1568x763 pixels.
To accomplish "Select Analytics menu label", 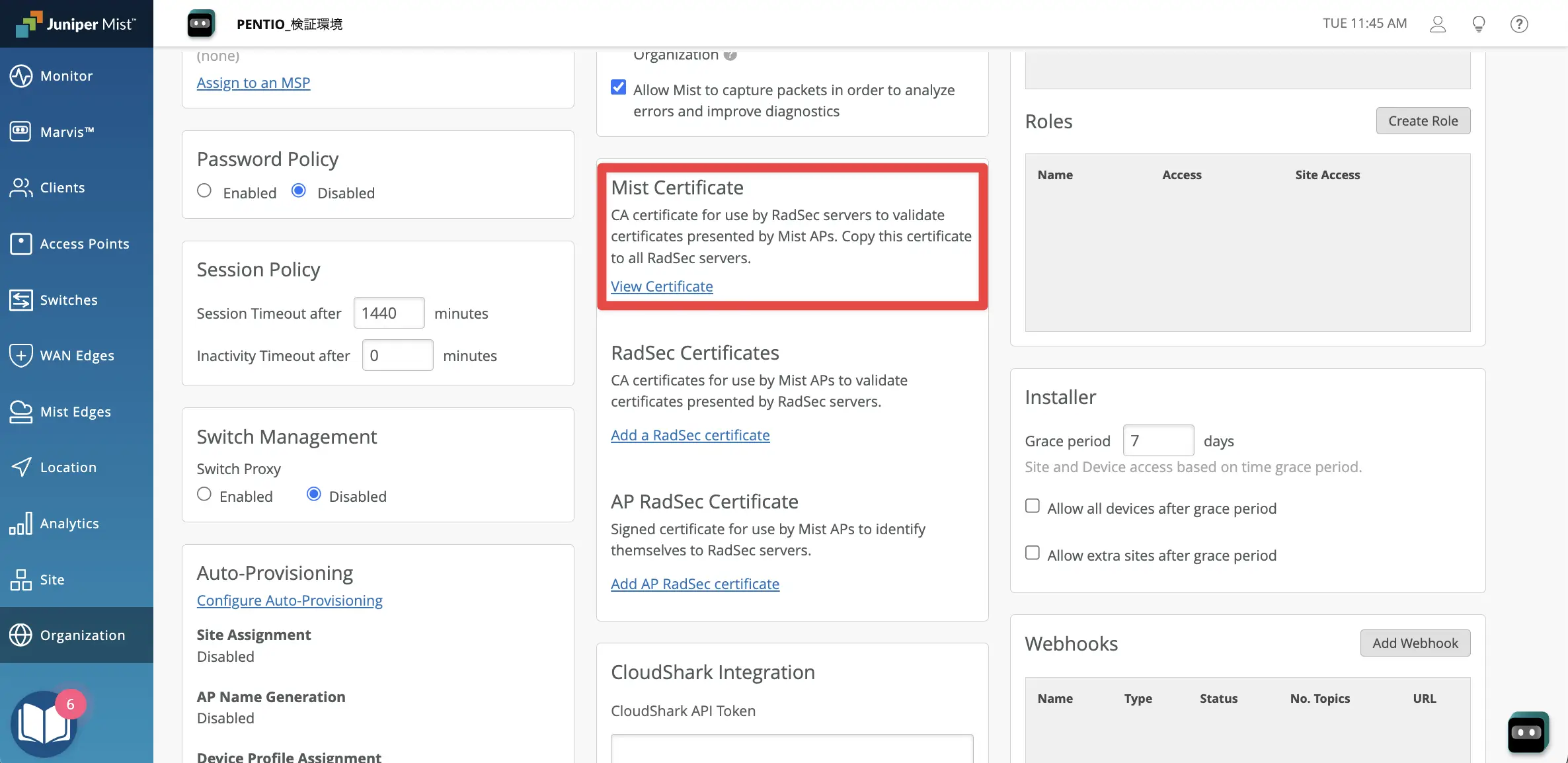I will point(69,524).
